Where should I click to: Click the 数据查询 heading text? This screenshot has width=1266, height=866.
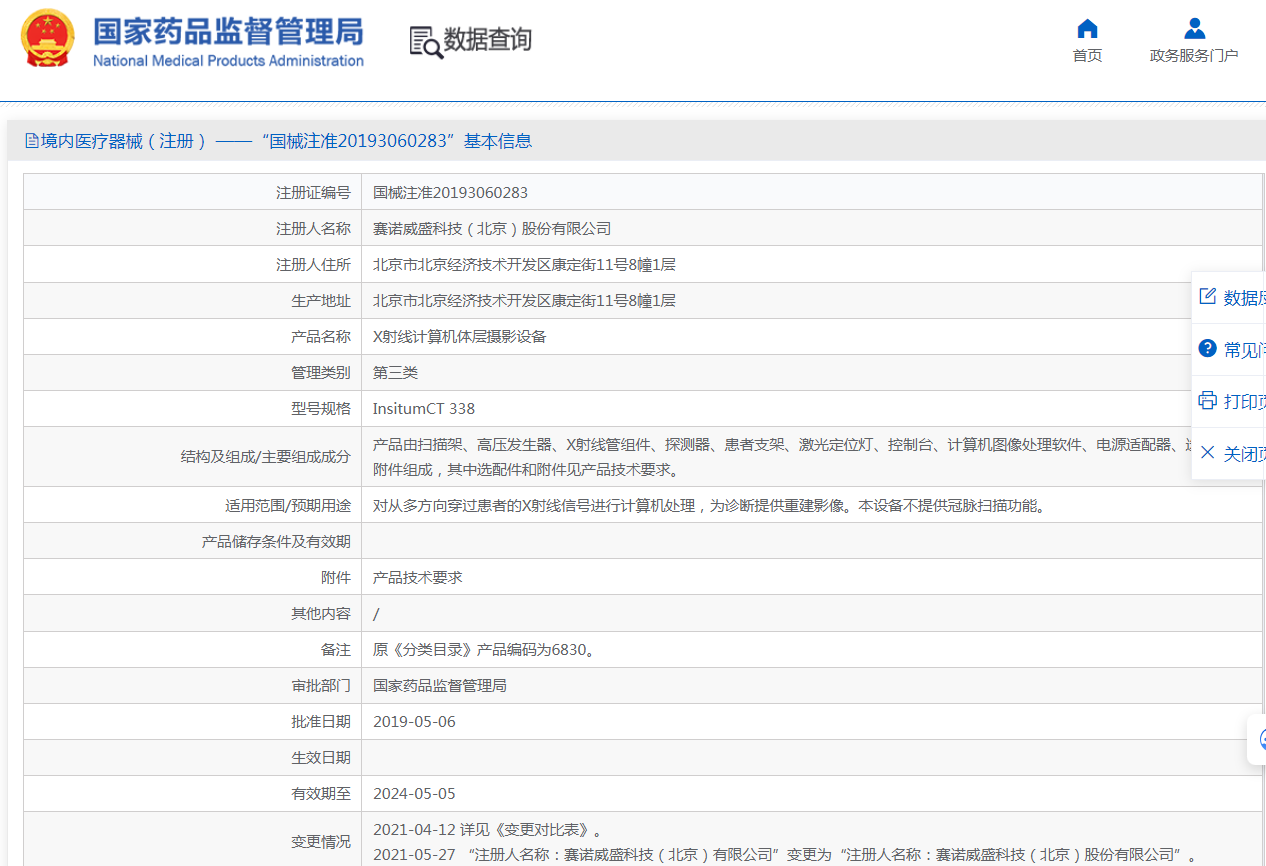pos(488,40)
